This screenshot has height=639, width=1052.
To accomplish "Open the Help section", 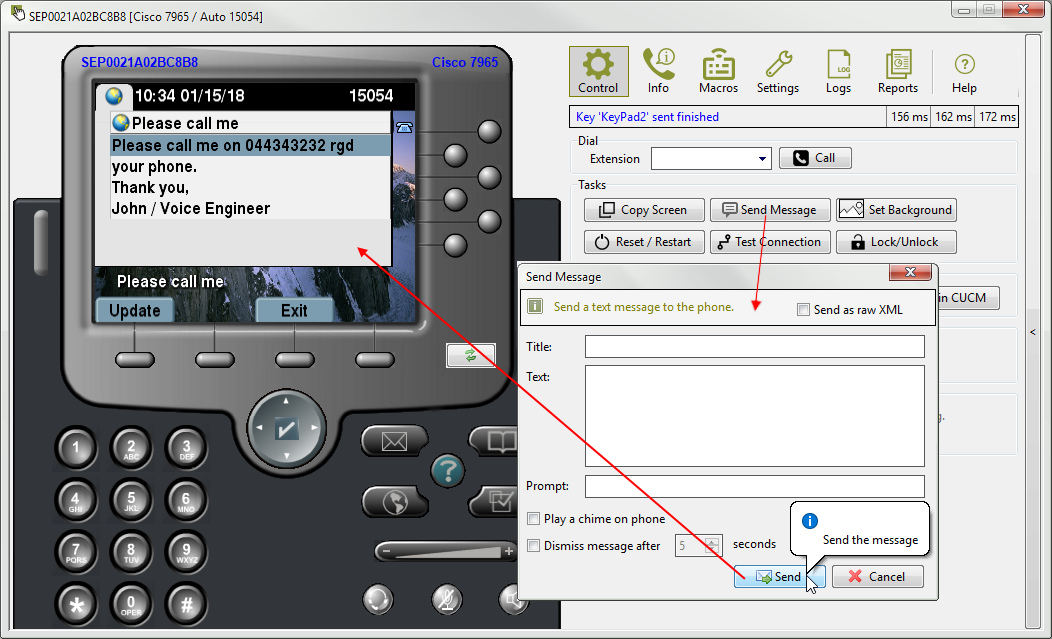I will 964,71.
